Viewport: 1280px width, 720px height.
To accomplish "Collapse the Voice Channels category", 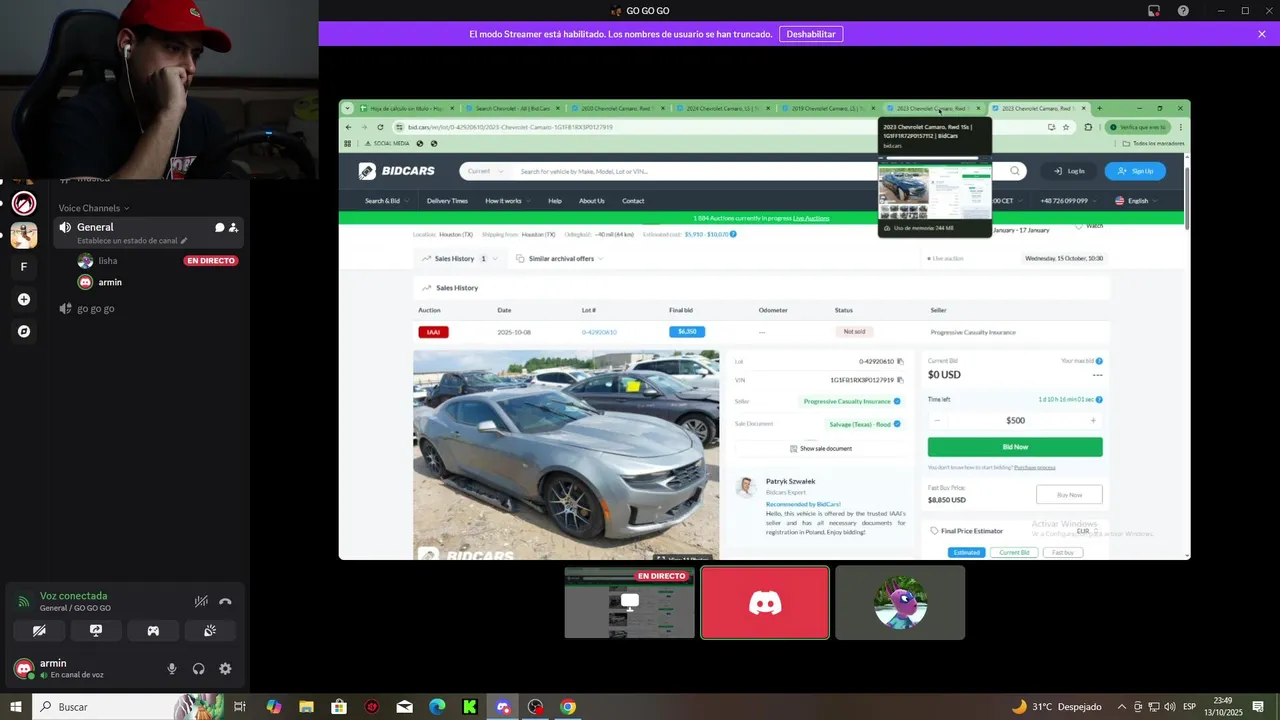I will [93, 208].
